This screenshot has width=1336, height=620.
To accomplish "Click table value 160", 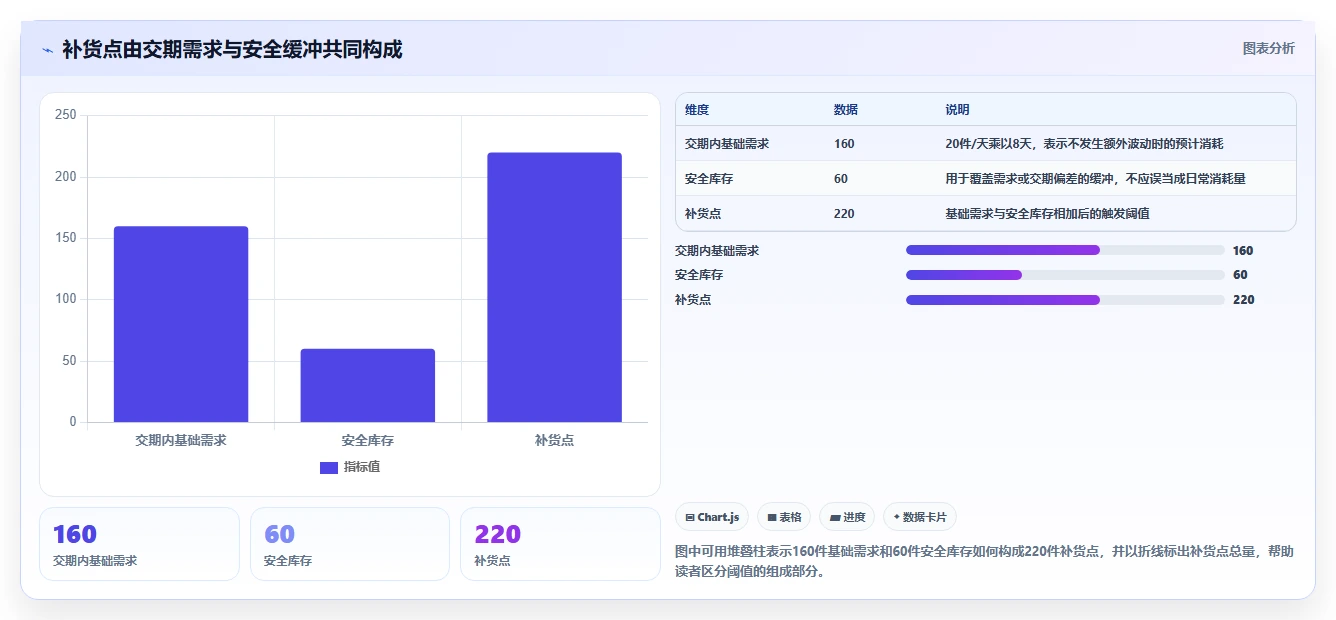I will tap(844, 144).
